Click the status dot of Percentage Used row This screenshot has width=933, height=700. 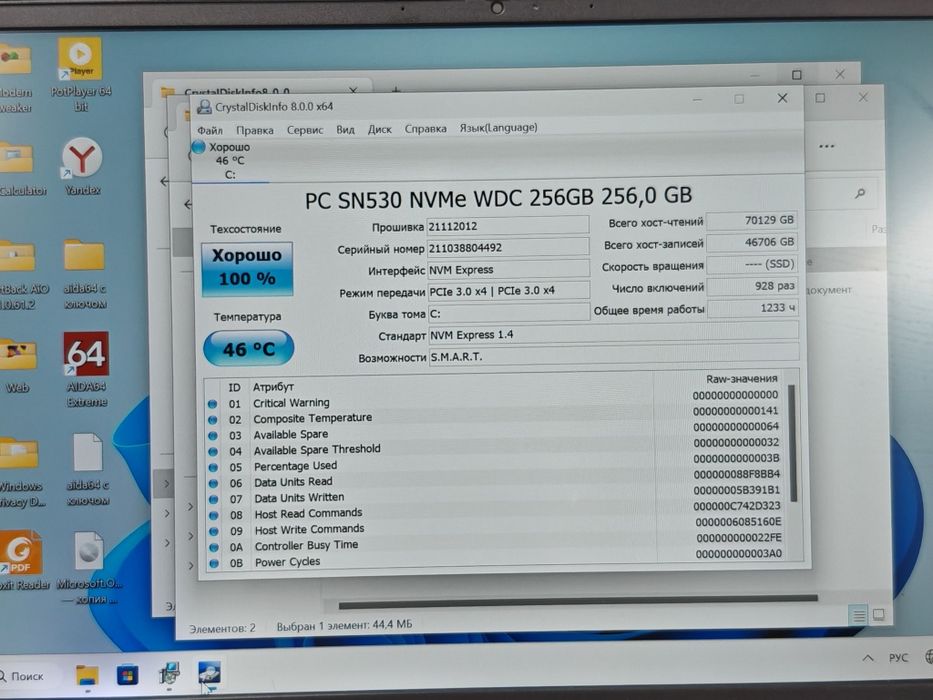[x=213, y=468]
